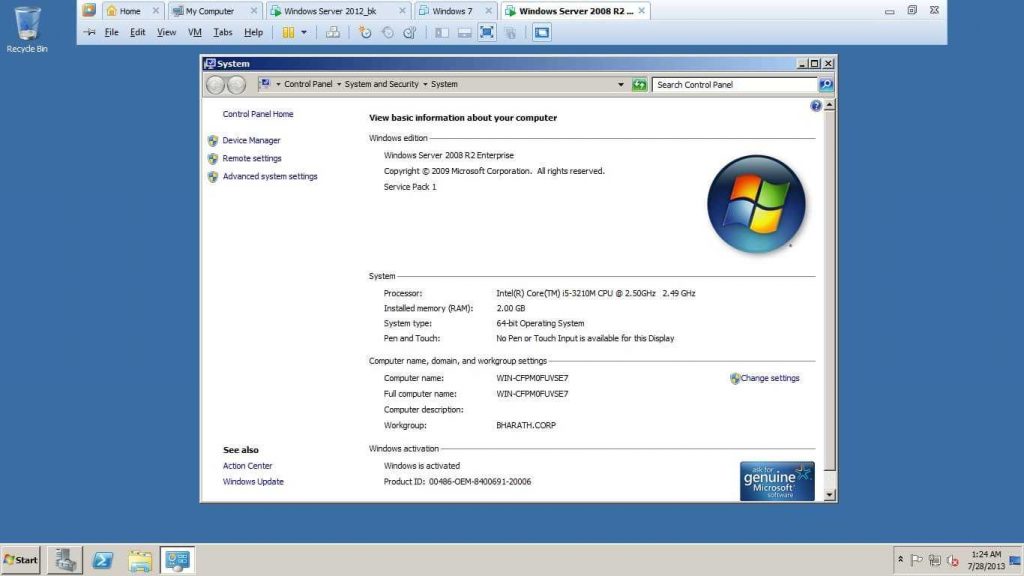Click the muted volume tray icon
The image size is (1024, 576).
(953, 560)
